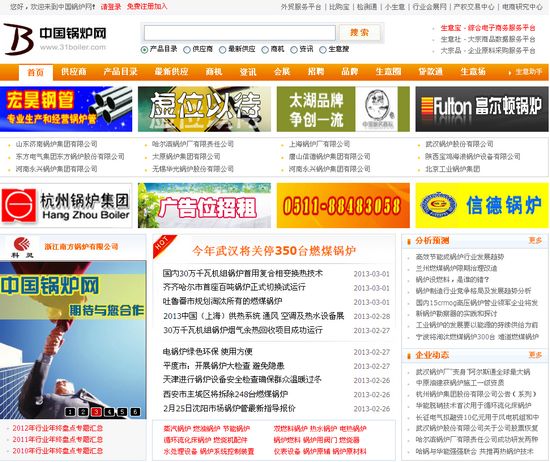Viewport: 550px width, 462px height.
Task: Choose the 资讯 search radio button
Action: pos(294,50)
